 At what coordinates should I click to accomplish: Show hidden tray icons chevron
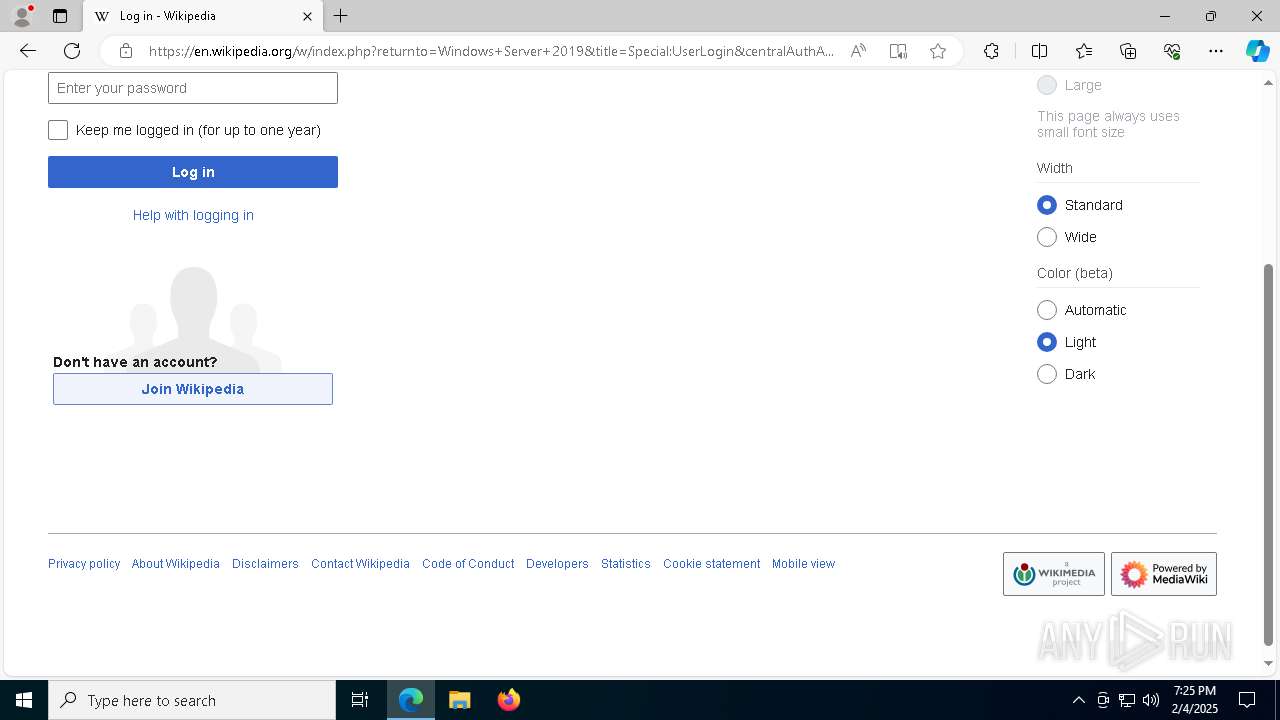click(1078, 700)
